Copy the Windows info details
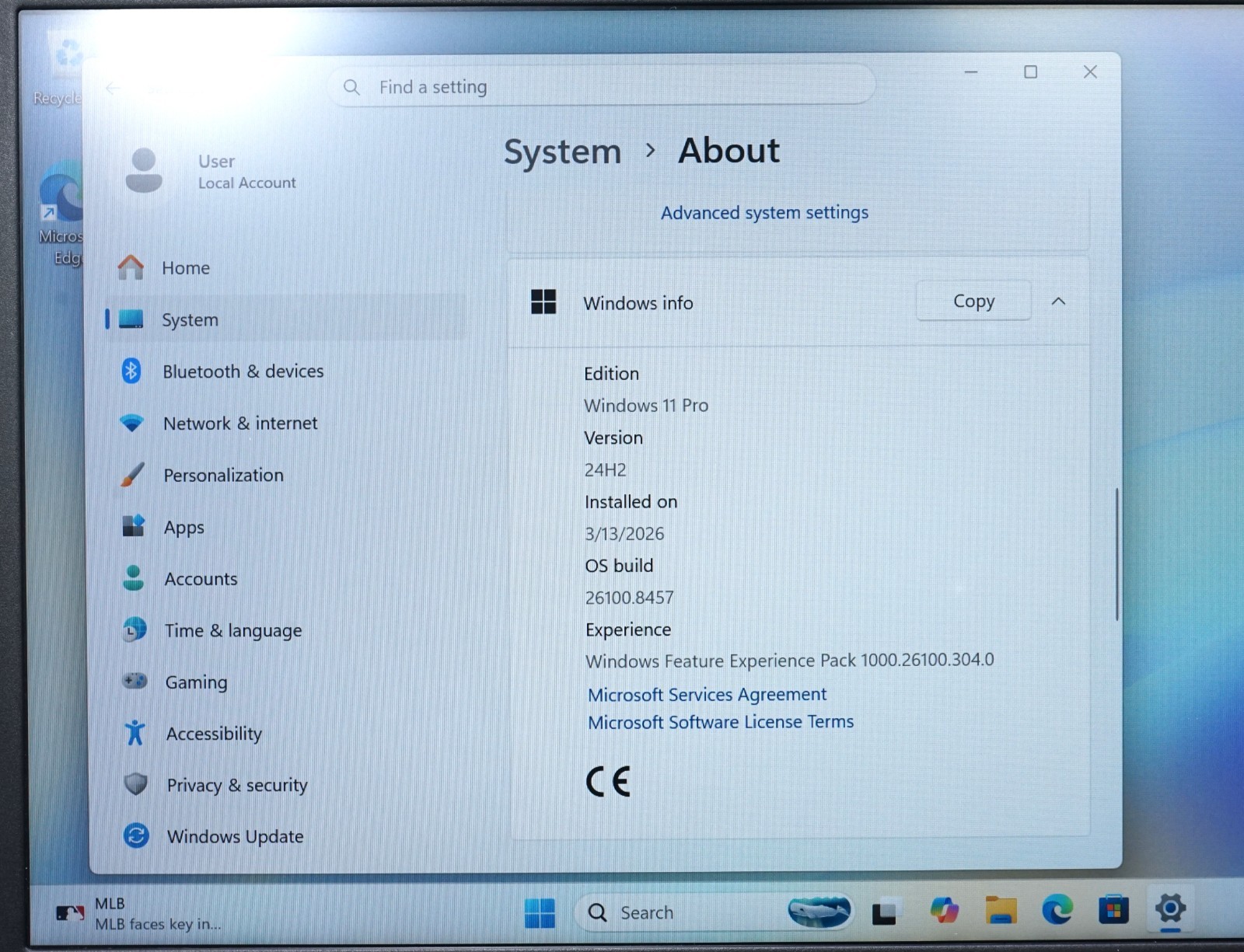Image resolution: width=1244 pixels, height=952 pixels. (973, 301)
